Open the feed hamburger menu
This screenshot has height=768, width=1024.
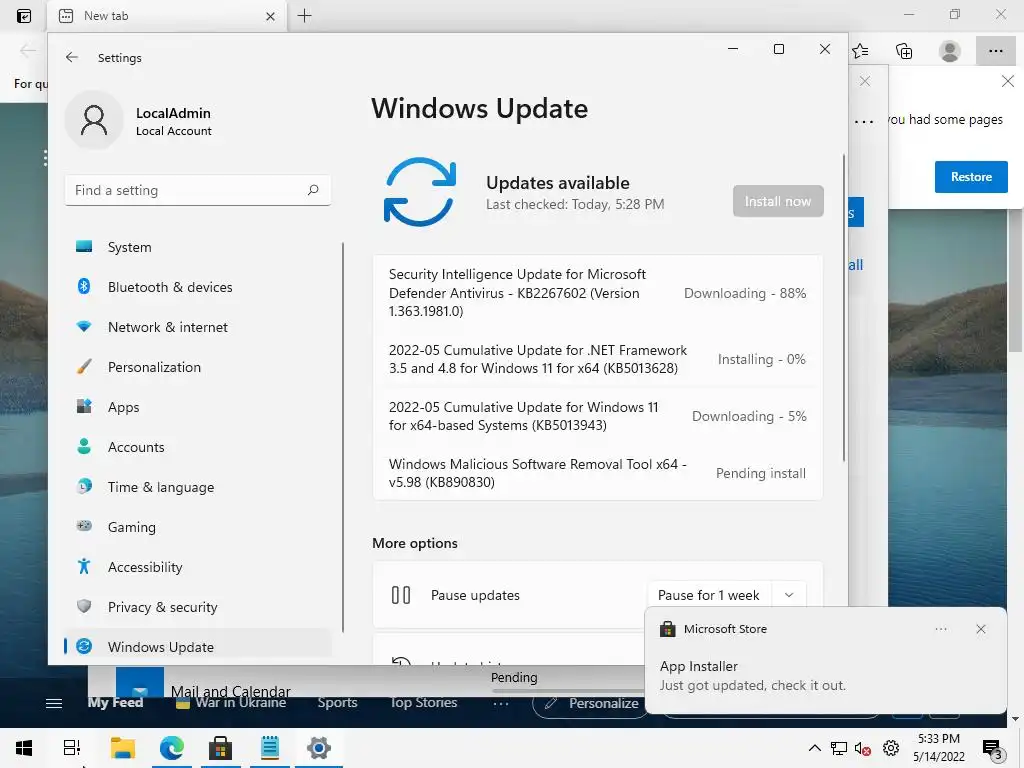54,703
